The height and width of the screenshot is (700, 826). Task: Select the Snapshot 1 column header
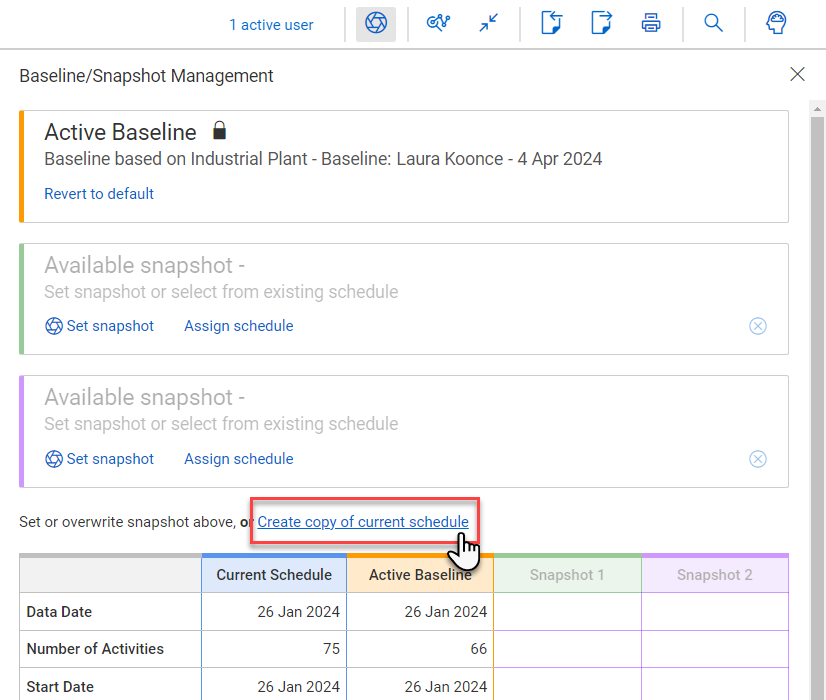pos(567,575)
